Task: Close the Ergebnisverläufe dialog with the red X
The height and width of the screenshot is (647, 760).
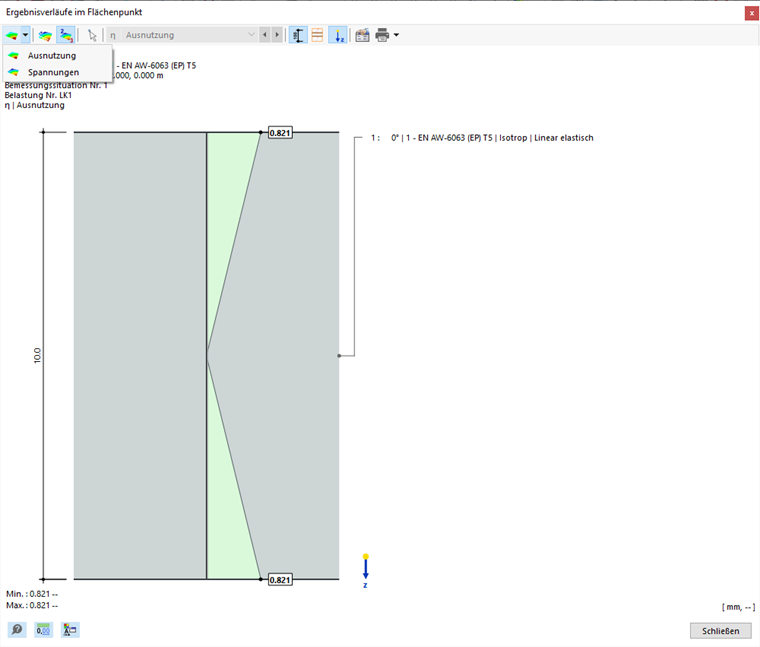Action: 752,13
